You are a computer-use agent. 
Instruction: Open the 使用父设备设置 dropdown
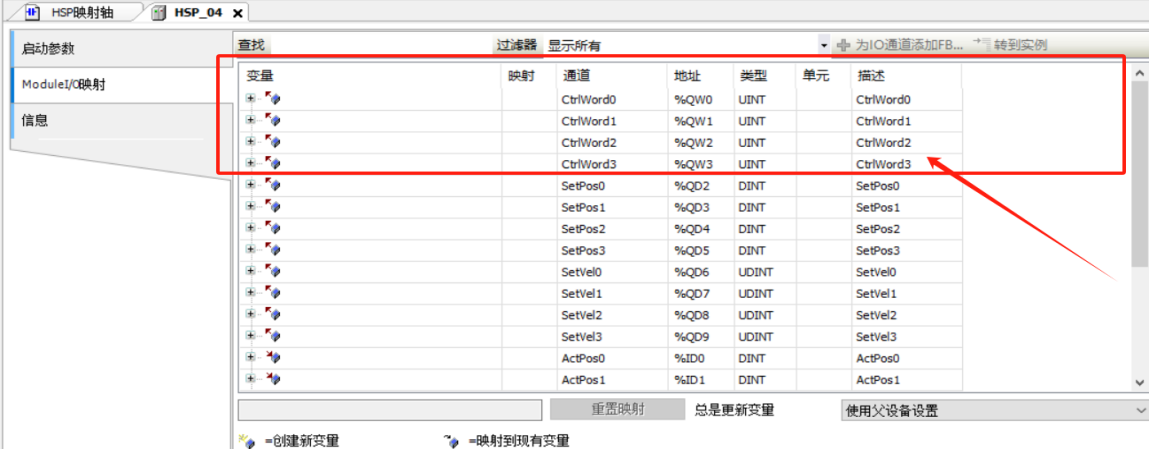[994, 410]
